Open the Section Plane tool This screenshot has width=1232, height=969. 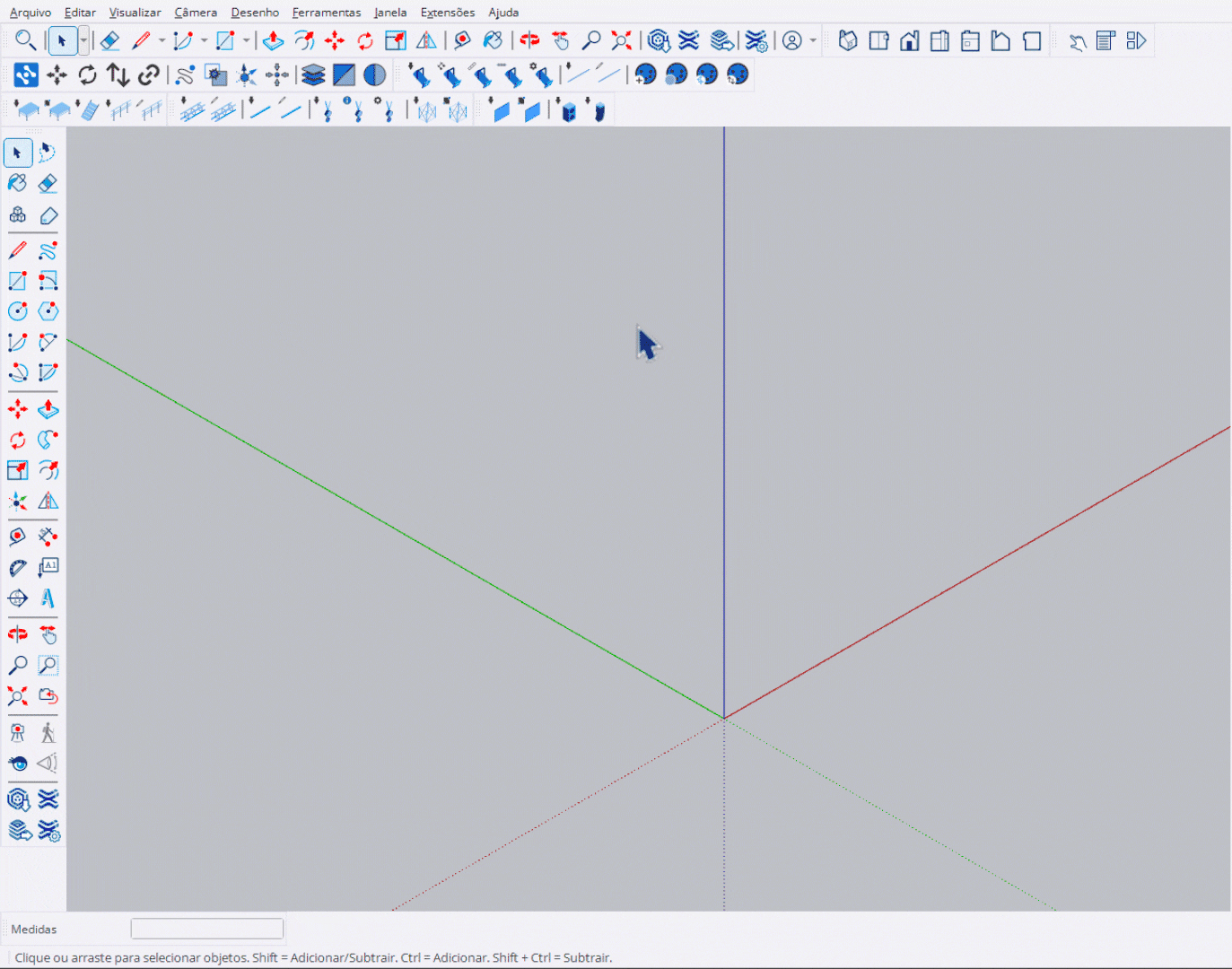[x=17, y=598]
